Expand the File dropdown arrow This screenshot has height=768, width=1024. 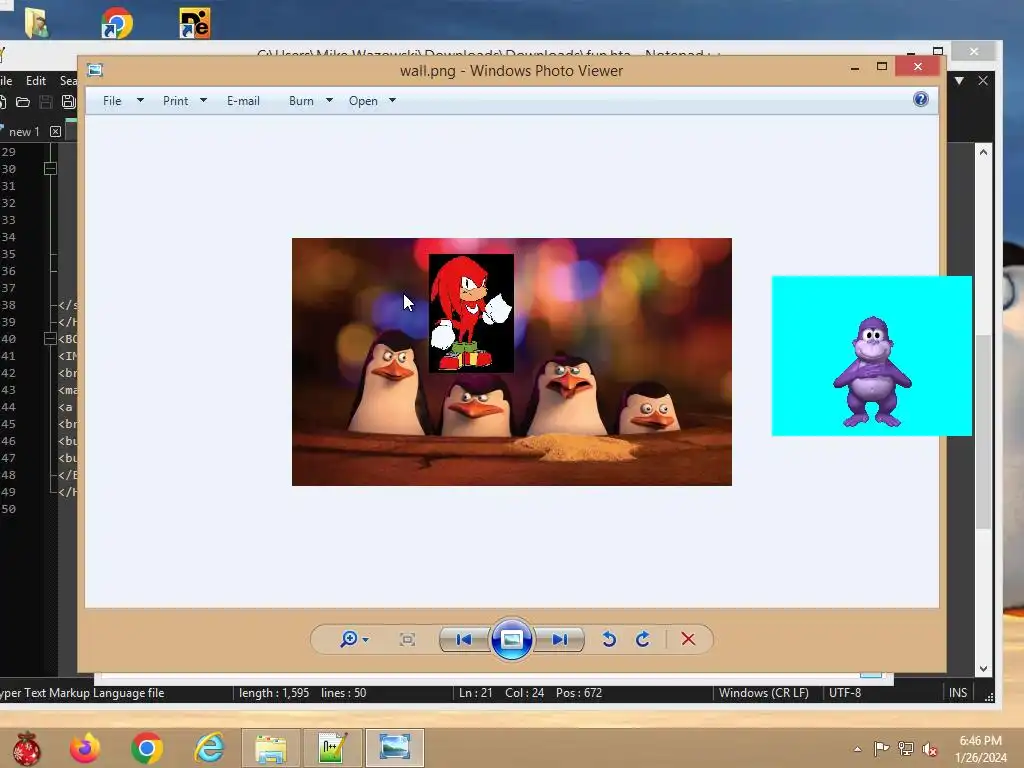click(x=140, y=101)
